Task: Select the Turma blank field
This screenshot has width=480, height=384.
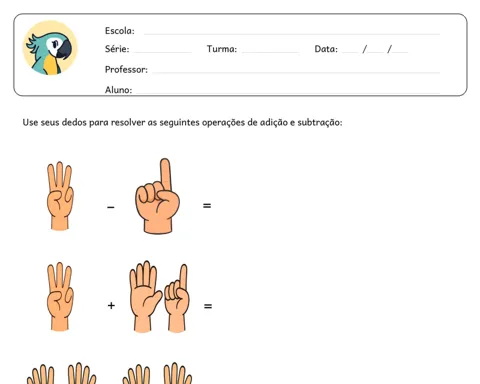Action: click(x=270, y=52)
